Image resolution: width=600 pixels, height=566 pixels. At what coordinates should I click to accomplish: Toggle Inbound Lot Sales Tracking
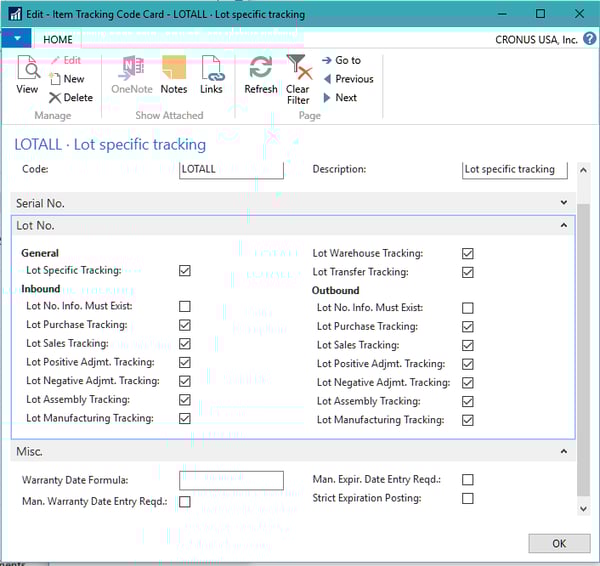coord(185,344)
